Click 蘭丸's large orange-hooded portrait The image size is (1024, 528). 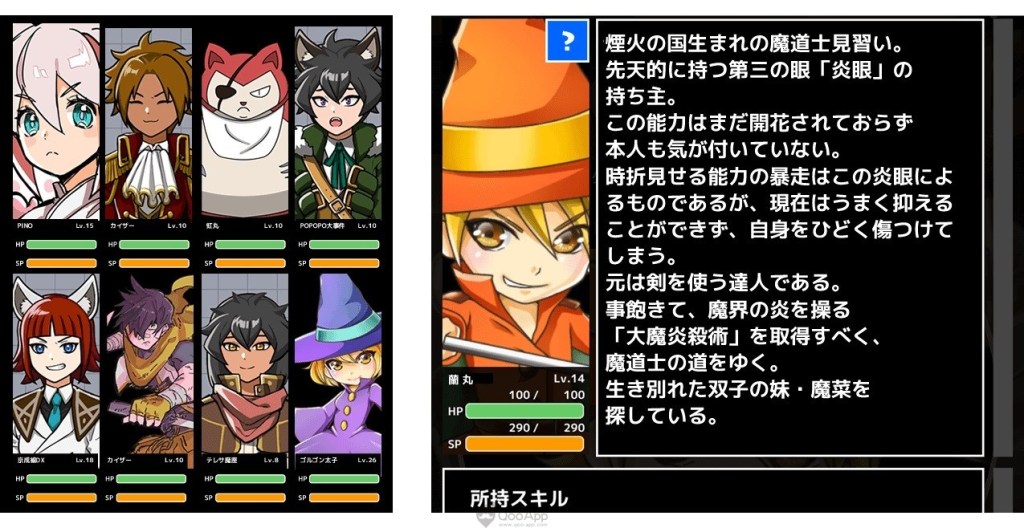click(514, 194)
